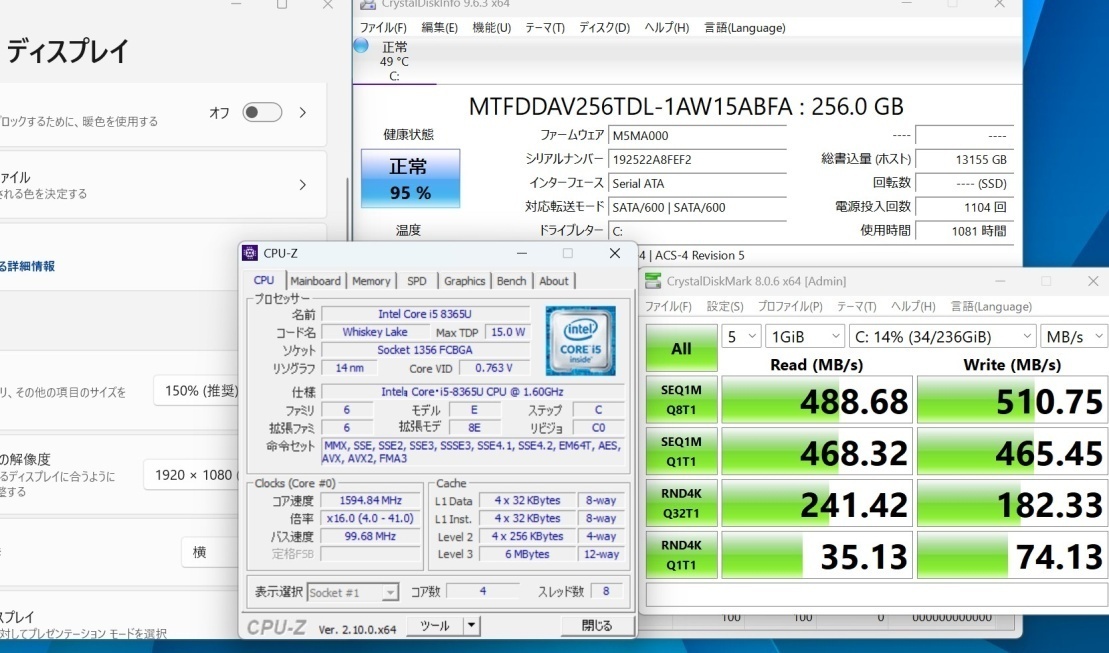Image resolution: width=1109 pixels, height=653 pixels.
Task: Open the display orientation 横 dropdown
Action: pos(210,552)
